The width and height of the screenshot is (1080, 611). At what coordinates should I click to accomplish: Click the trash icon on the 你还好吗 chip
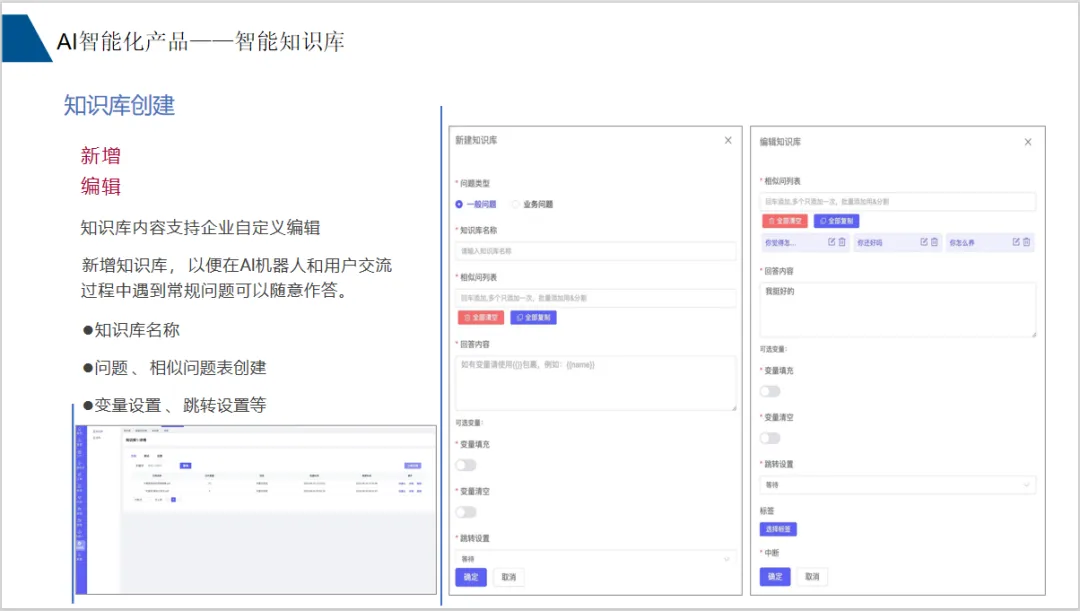tap(934, 242)
